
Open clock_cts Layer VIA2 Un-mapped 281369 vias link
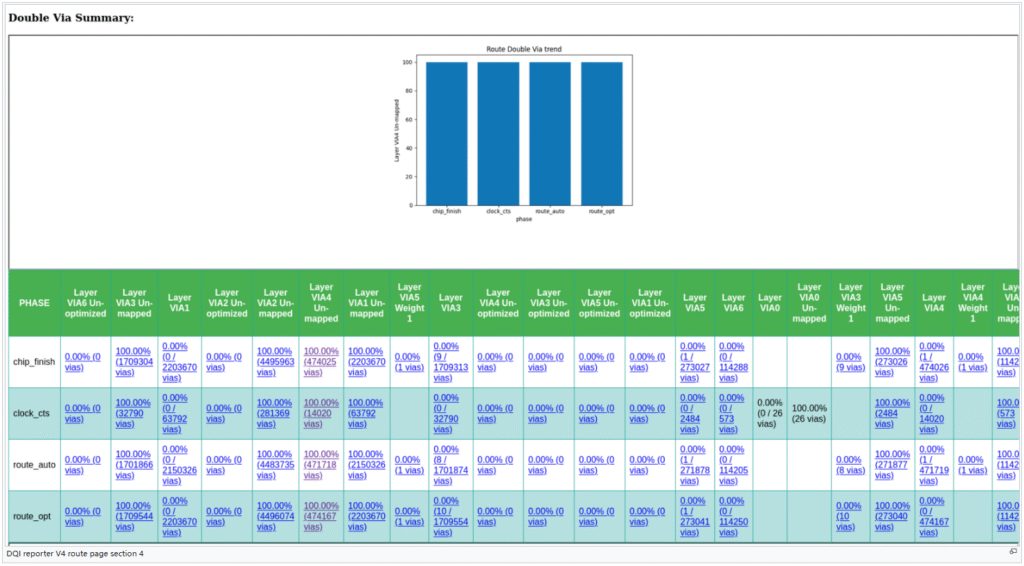click(x=274, y=413)
